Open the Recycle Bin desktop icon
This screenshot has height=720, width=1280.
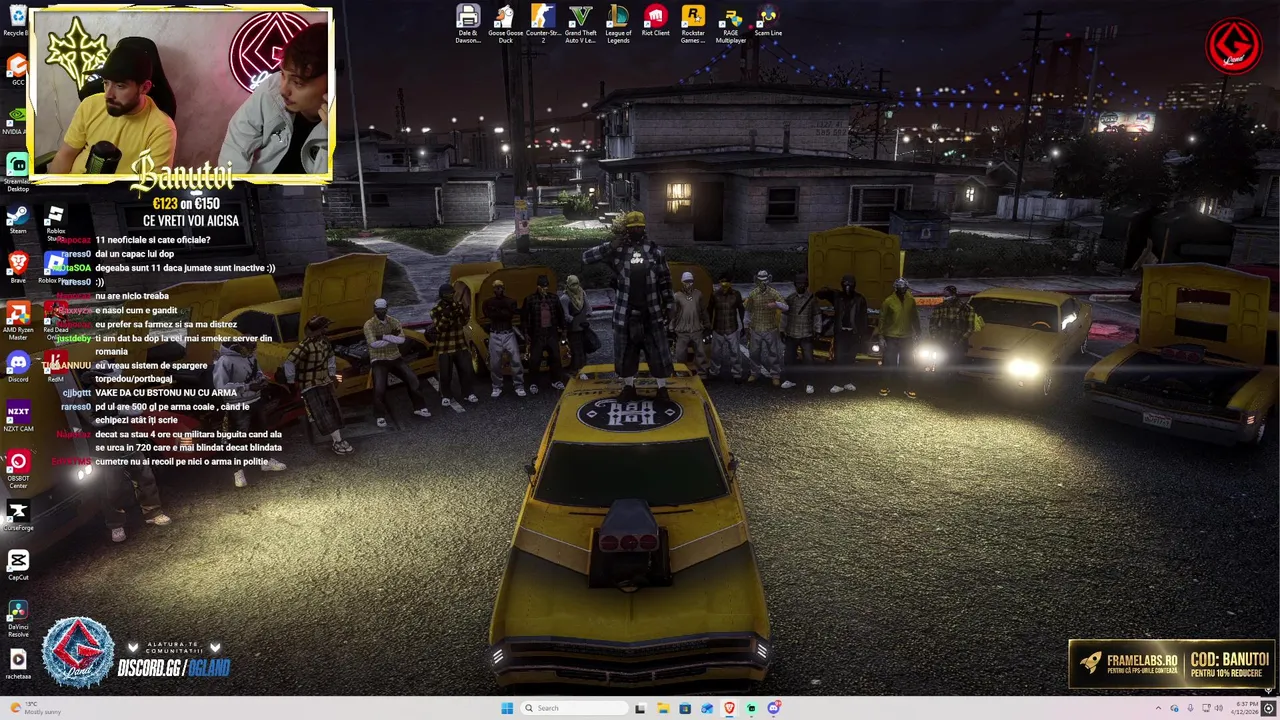17,20
